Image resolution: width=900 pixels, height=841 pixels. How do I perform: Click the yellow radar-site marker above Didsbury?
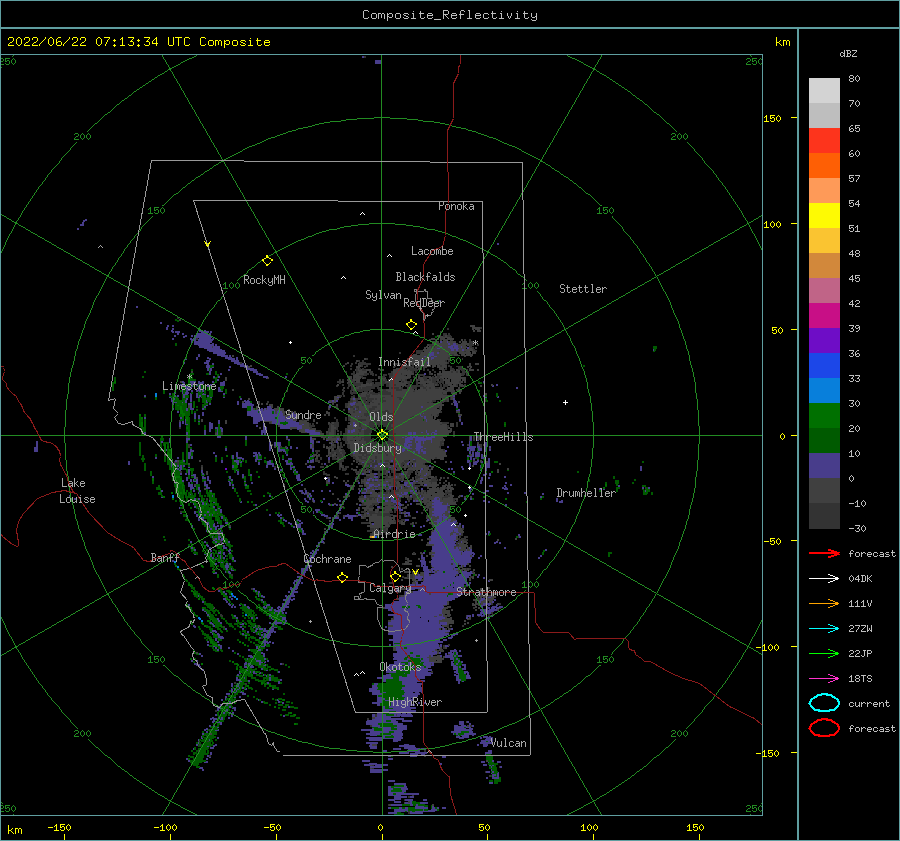tap(382, 435)
